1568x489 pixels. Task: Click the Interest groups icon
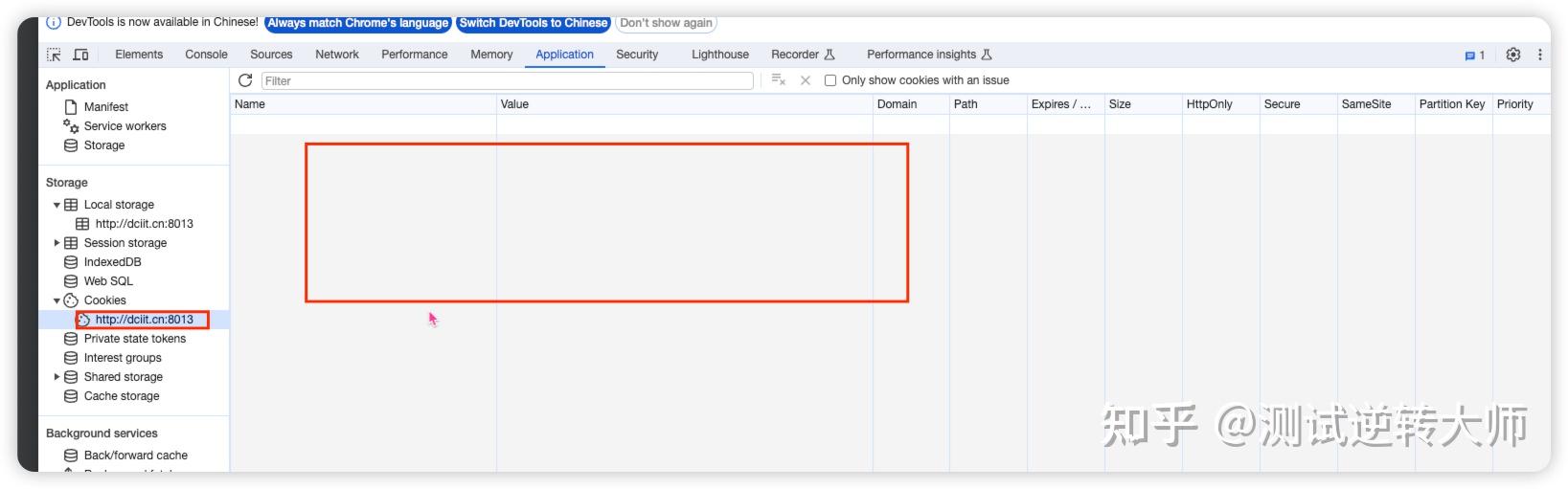tap(71, 358)
